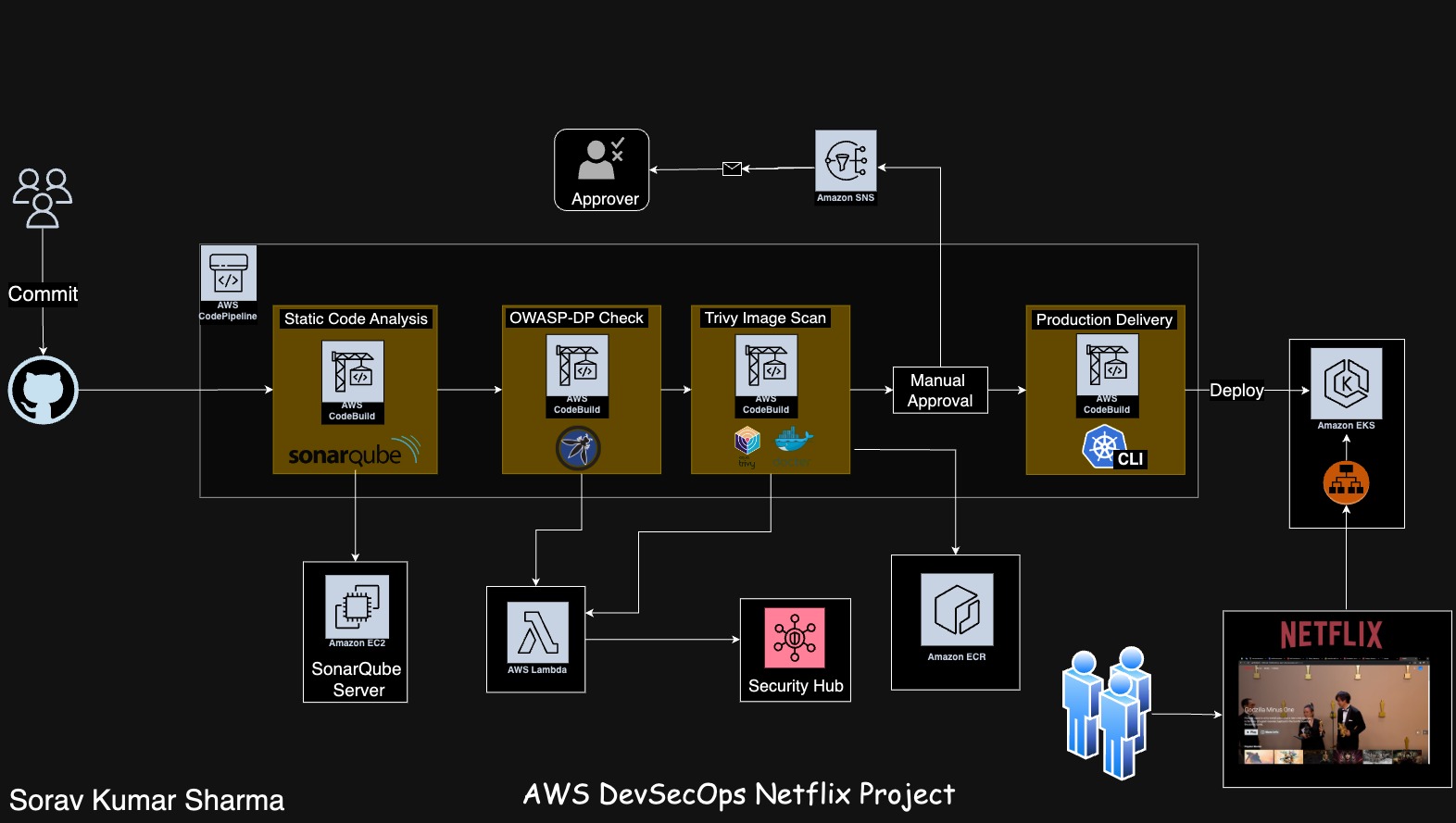
Task: Select the Security Hub label
Action: pyautogui.click(x=796, y=686)
